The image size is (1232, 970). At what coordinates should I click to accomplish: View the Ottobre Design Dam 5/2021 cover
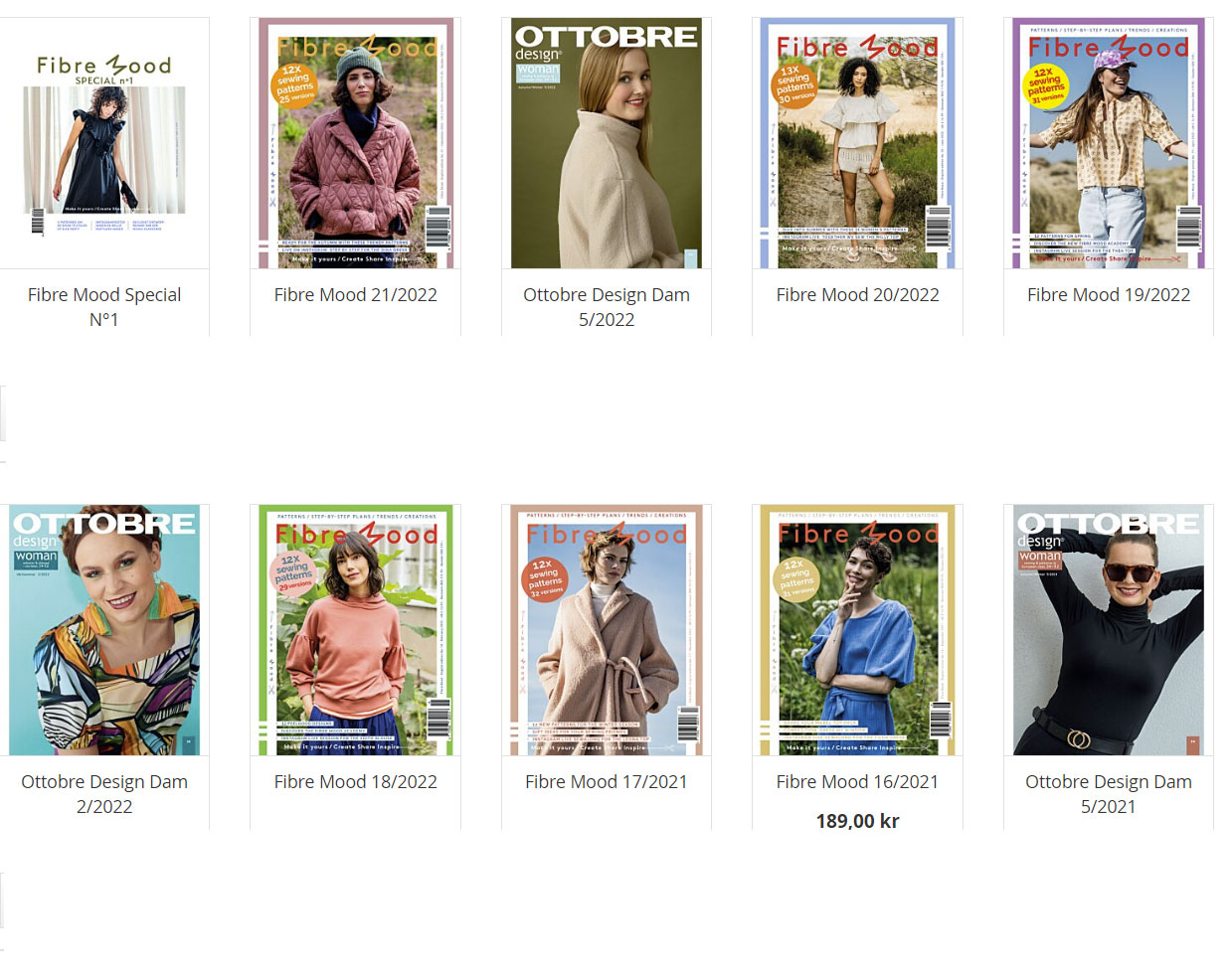(1109, 630)
